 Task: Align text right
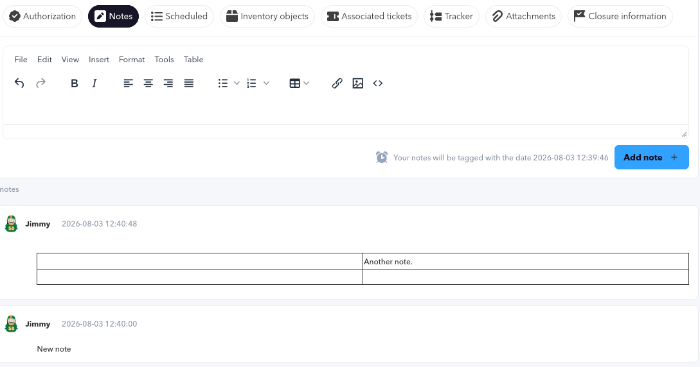click(x=168, y=83)
